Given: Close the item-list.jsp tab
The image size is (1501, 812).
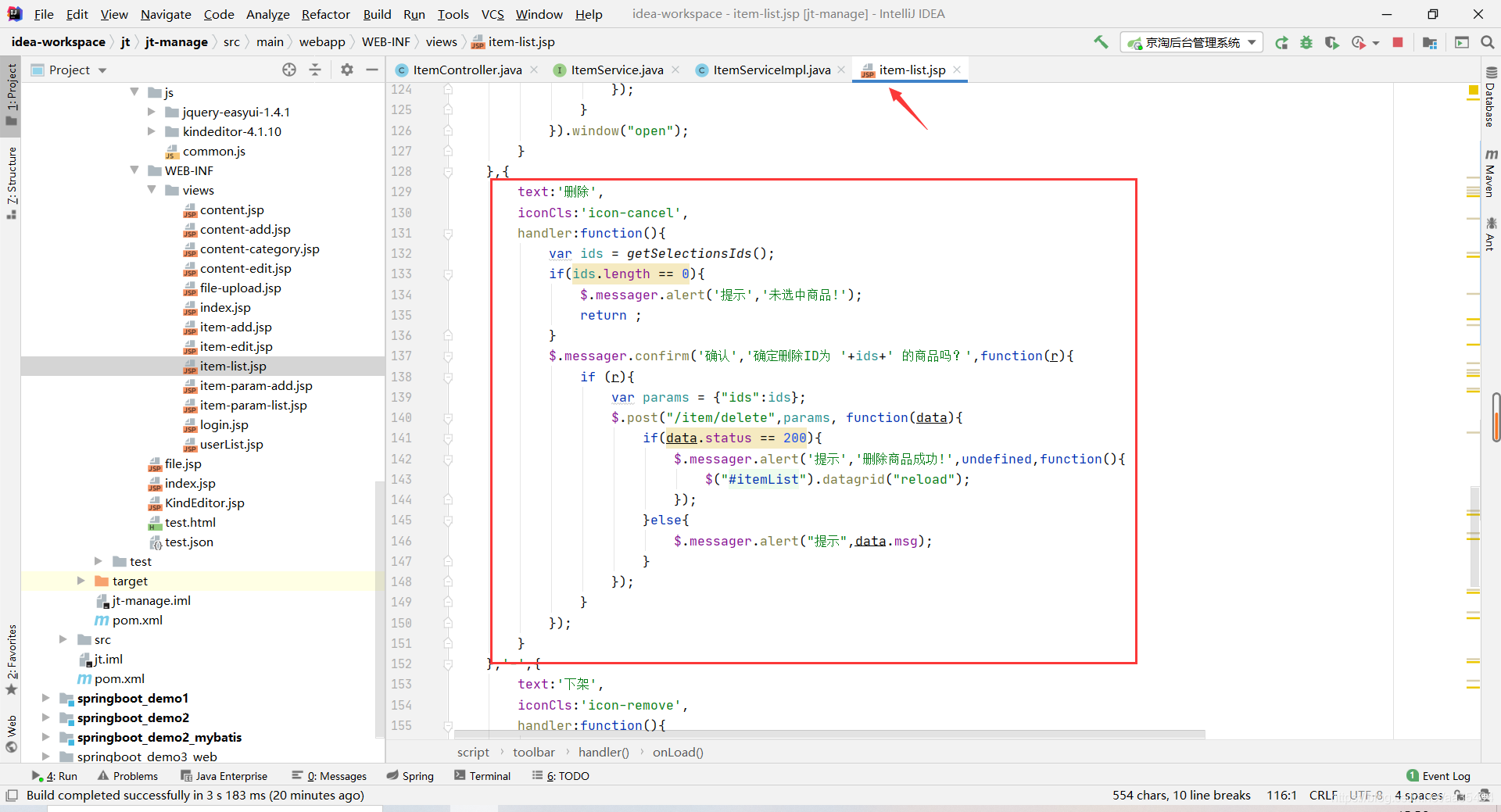Looking at the screenshot, I should [957, 70].
